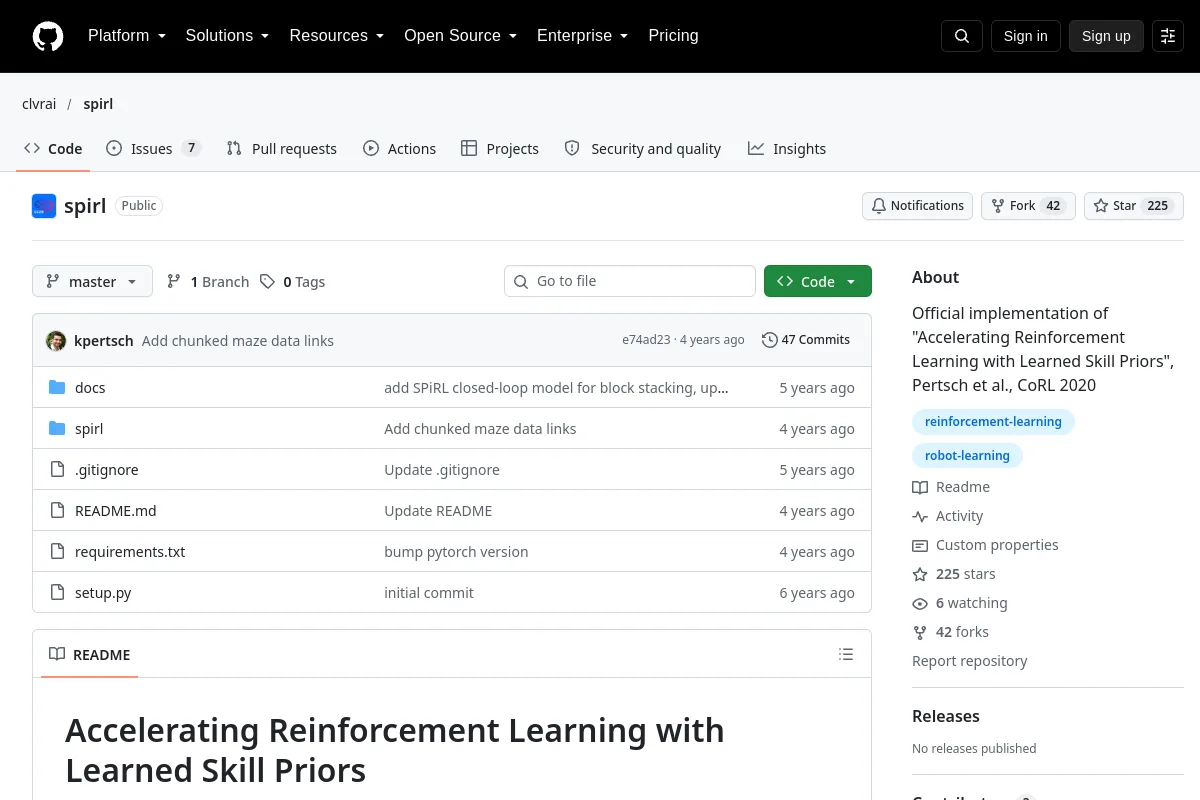
Task: Click the Custom properties note icon
Action: pyautogui.click(x=920, y=545)
